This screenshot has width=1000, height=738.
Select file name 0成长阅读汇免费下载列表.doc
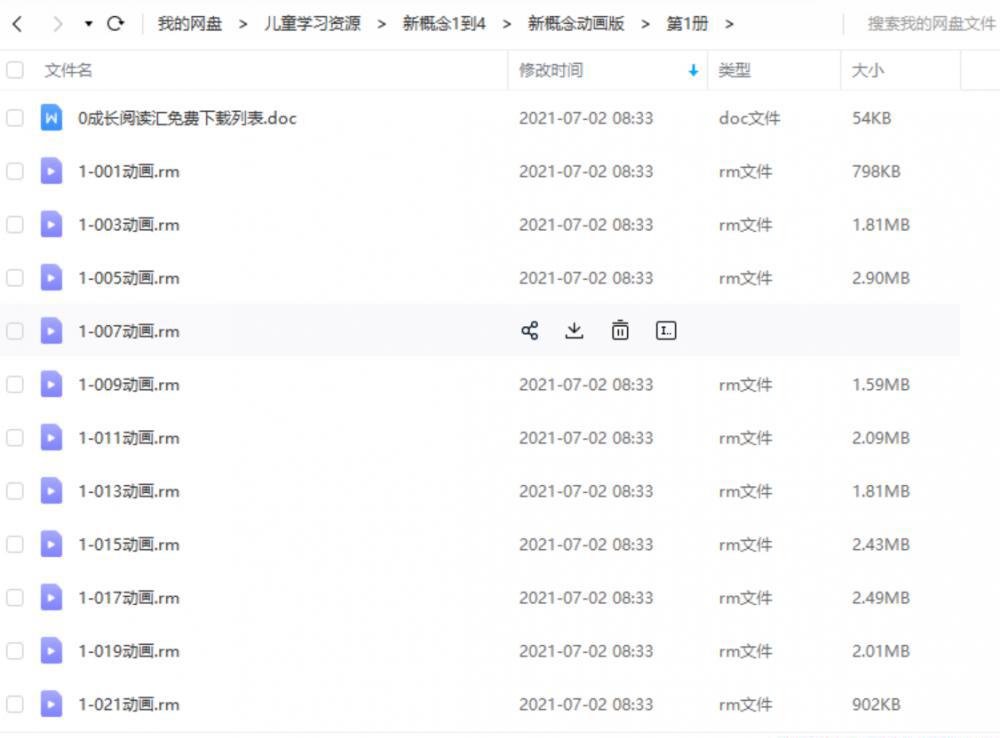187,118
